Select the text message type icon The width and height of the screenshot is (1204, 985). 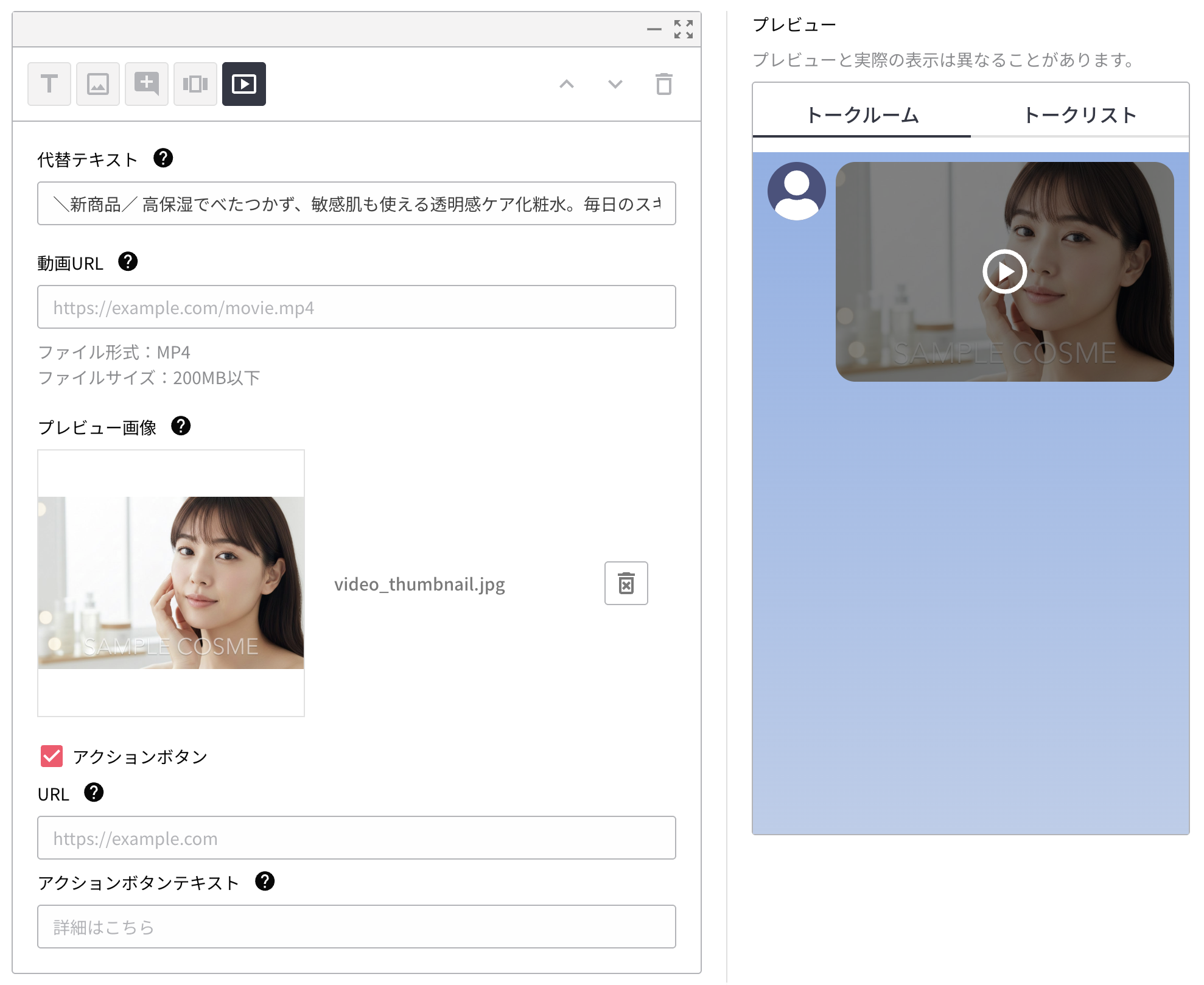[49, 84]
